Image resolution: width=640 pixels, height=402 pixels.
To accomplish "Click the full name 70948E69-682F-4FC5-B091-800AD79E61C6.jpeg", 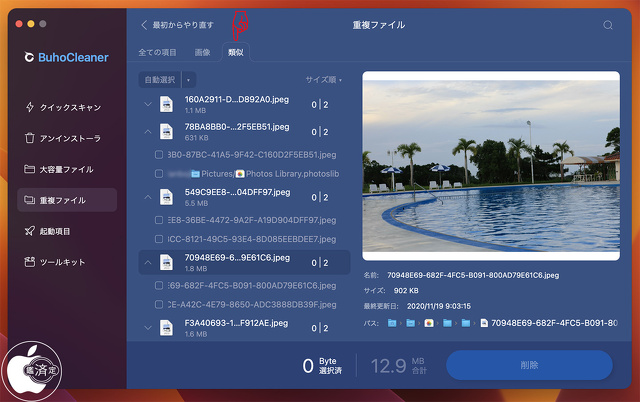I will click(x=473, y=275).
